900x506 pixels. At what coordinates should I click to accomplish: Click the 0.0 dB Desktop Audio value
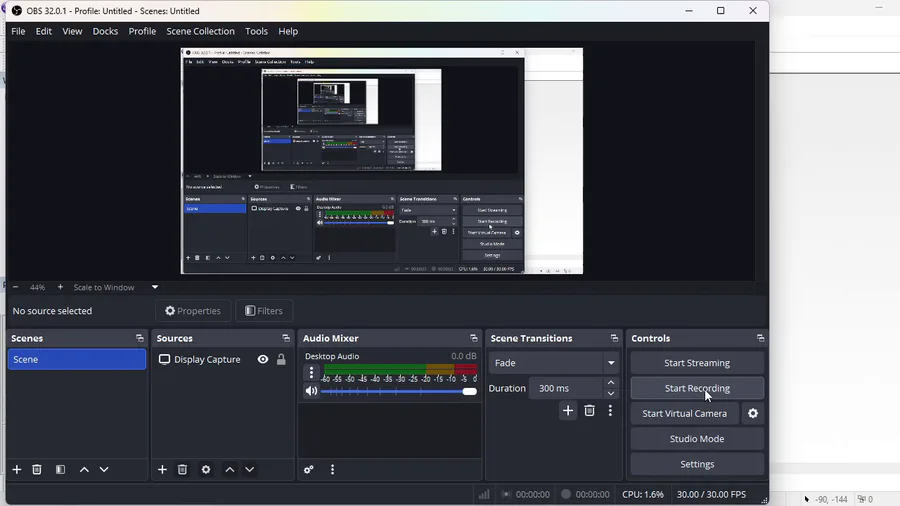[464, 356]
